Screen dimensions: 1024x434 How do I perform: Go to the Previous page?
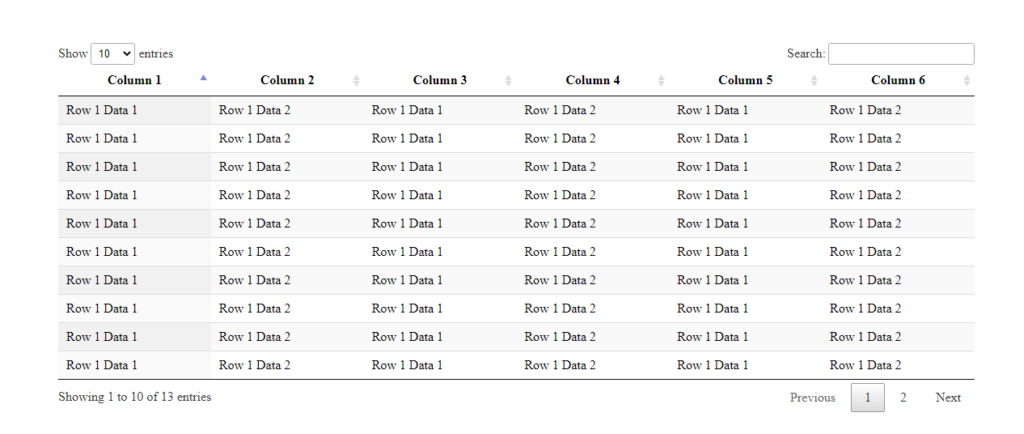[x=812, y=397]
